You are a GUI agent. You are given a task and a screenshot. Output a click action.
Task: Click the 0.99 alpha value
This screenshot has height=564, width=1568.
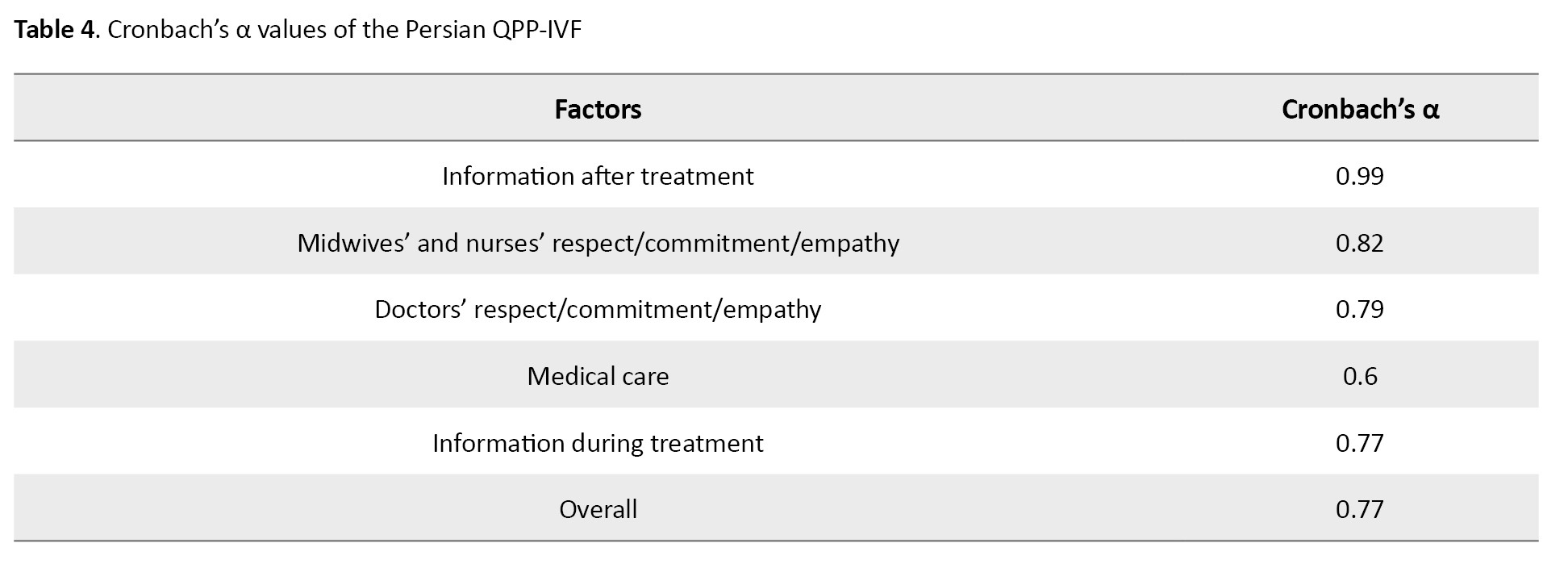[1359, 176]
